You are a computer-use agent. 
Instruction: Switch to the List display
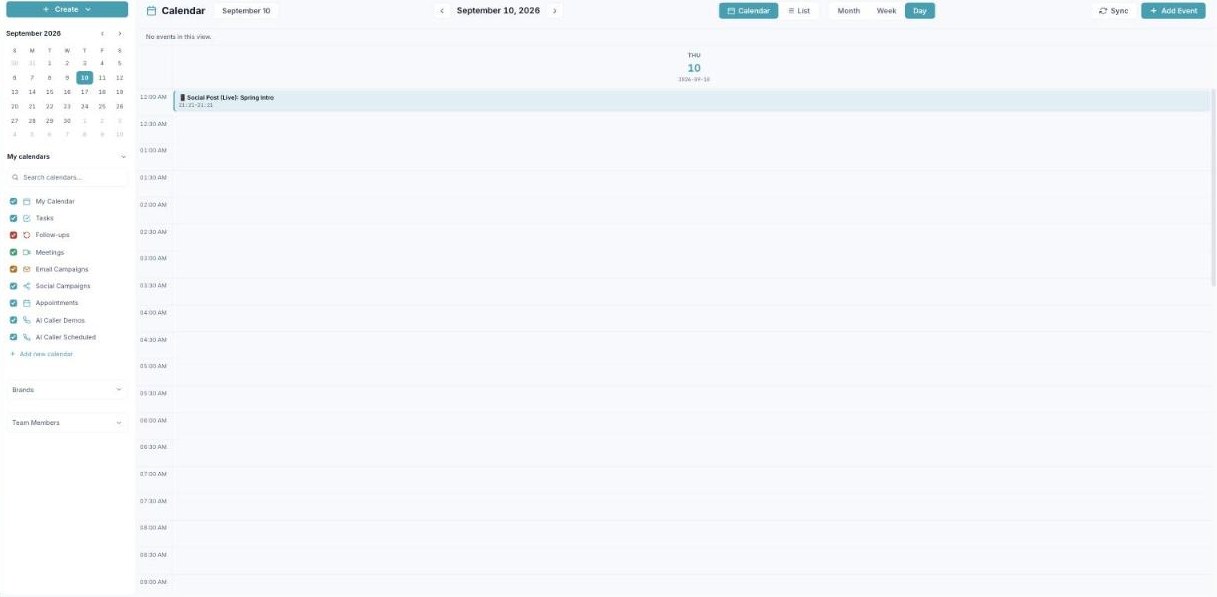pos(799,11)
